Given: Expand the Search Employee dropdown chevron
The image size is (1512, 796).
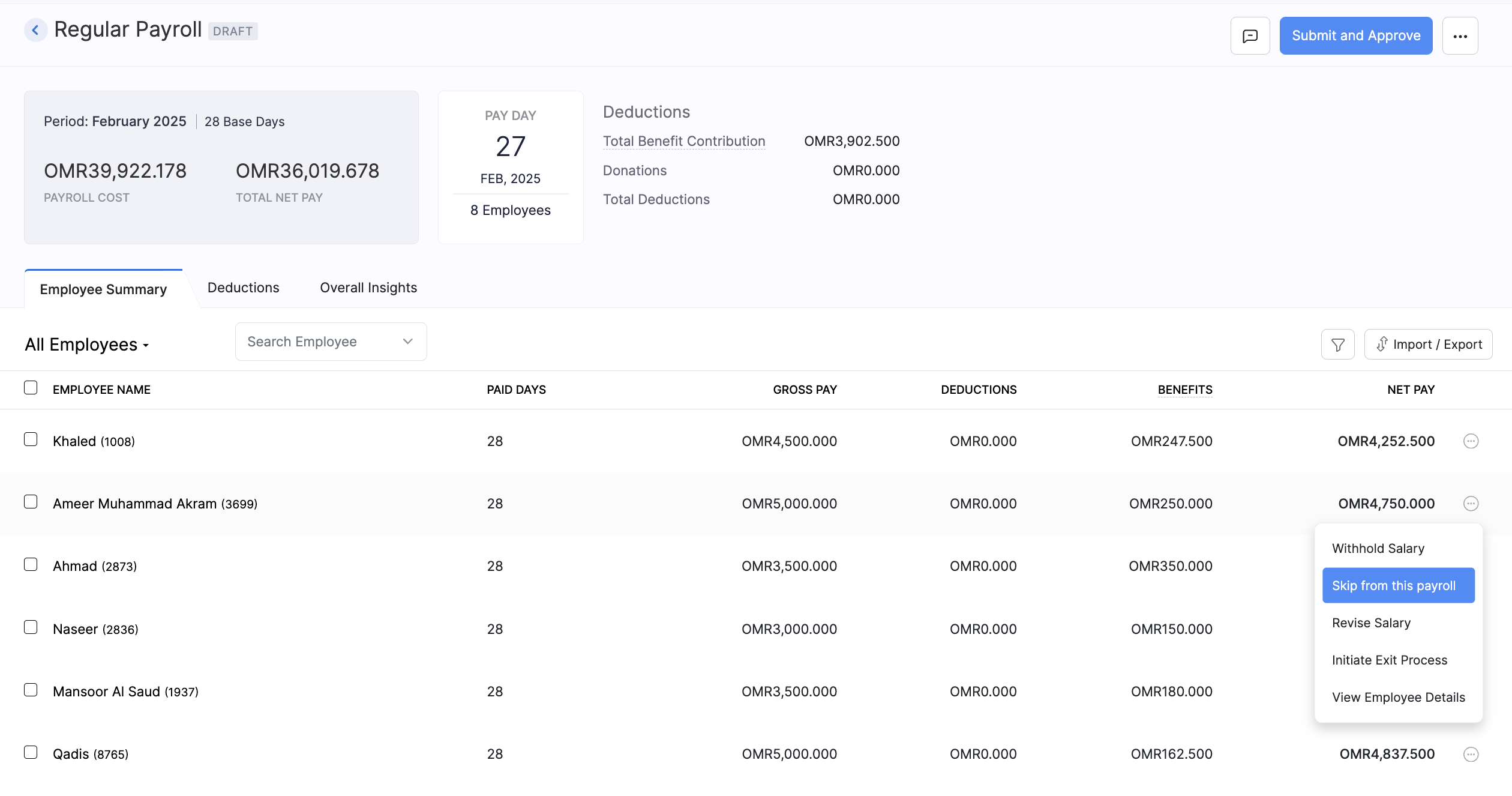Looking at the screenshot, I should tap(408, 341).
